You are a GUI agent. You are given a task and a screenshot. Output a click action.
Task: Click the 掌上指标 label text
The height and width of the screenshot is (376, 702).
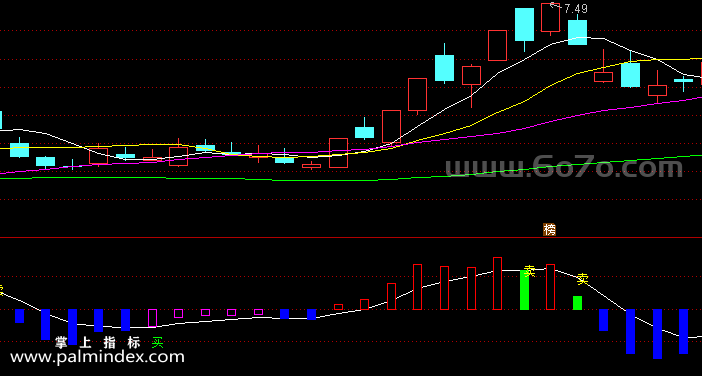click(98, 343)
